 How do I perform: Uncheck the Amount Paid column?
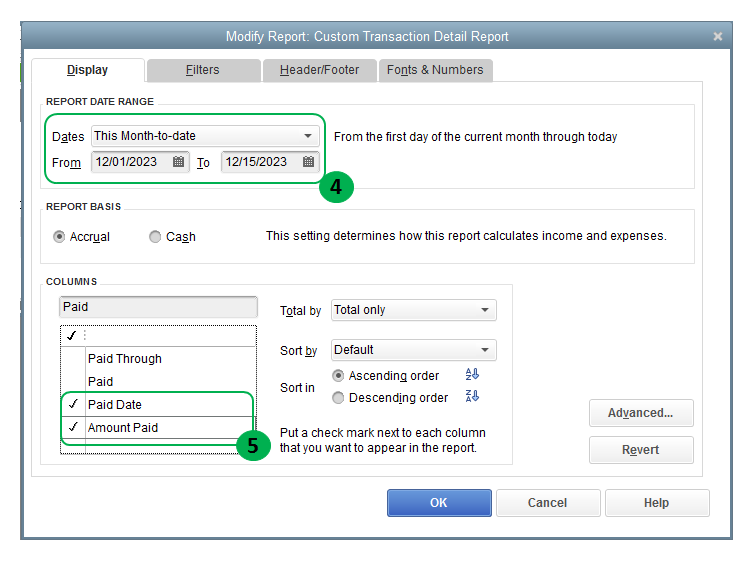click(x=73, y=427)
